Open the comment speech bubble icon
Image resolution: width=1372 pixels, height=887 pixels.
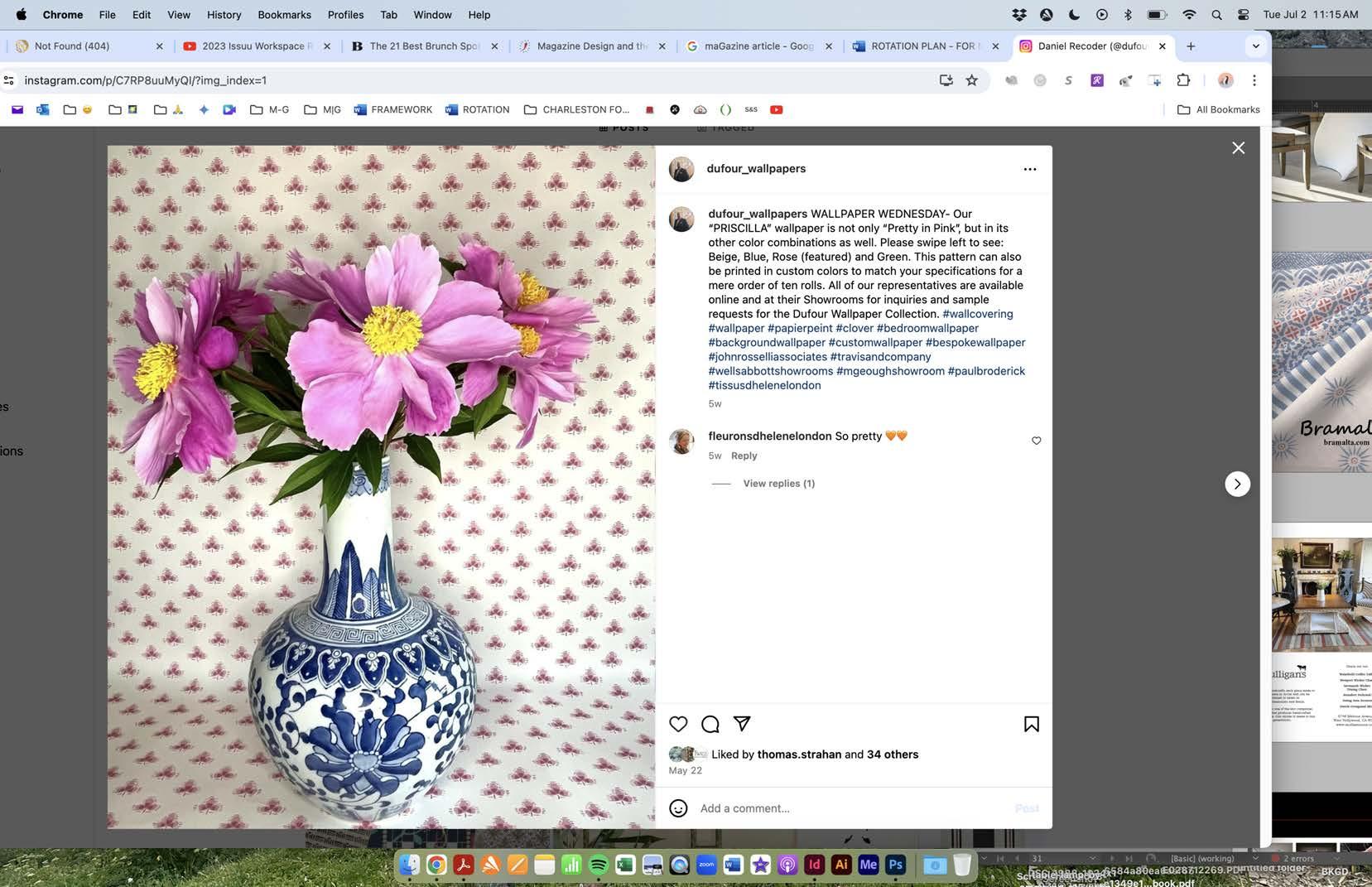pyautogui.click(x=710, y=724)
